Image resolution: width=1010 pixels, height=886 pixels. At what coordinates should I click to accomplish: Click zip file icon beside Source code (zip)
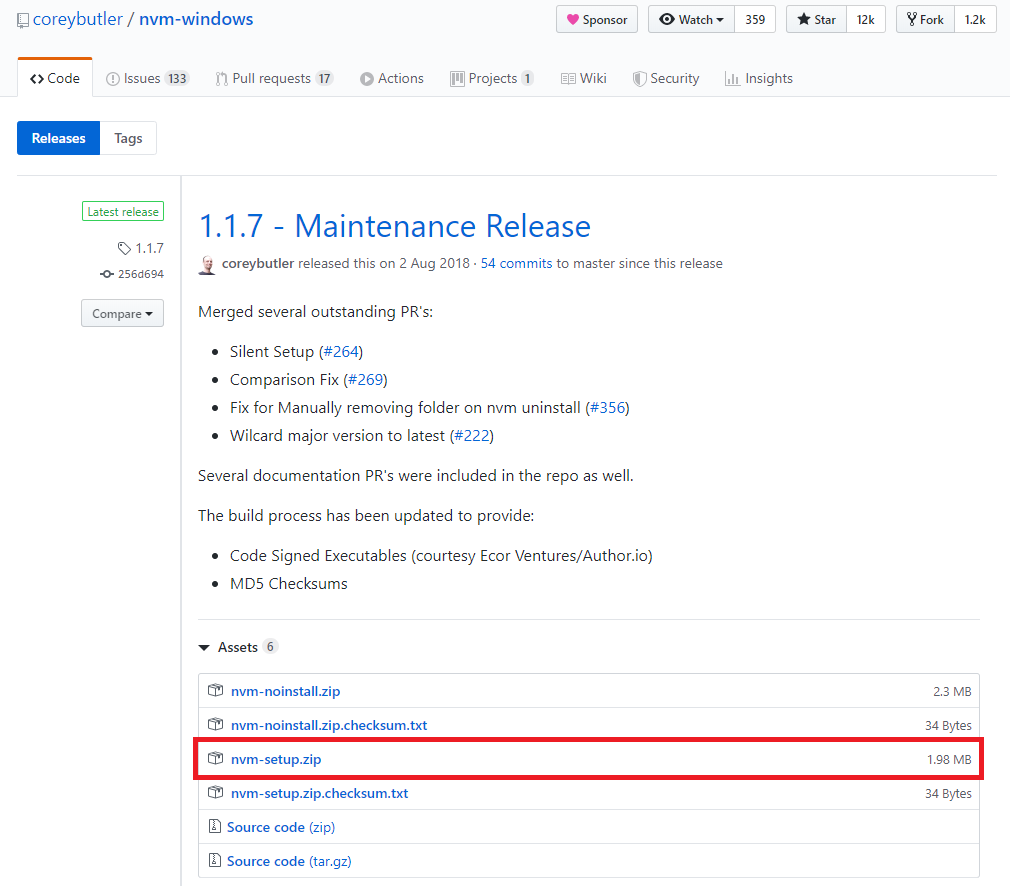tap(214, 826)
